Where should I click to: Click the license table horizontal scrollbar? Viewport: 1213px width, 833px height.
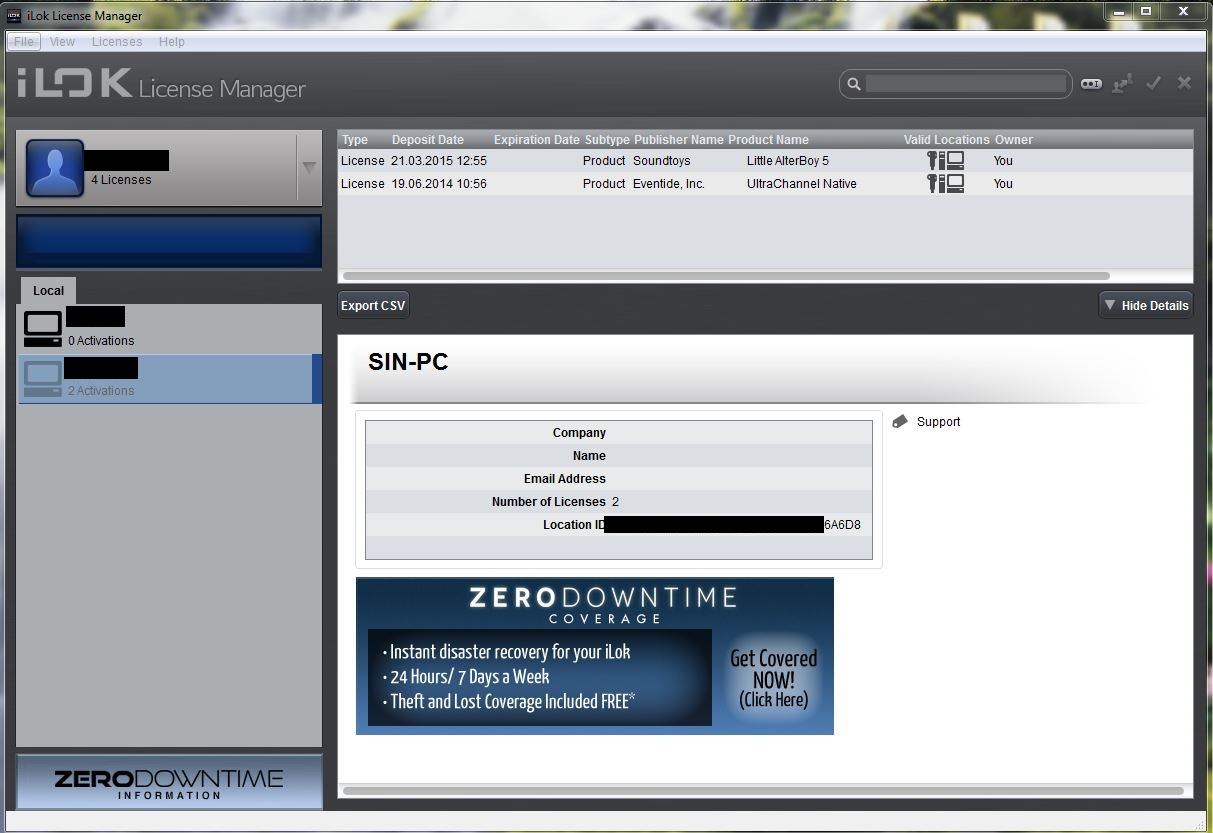pyautogui.click(x=726, y=276)
